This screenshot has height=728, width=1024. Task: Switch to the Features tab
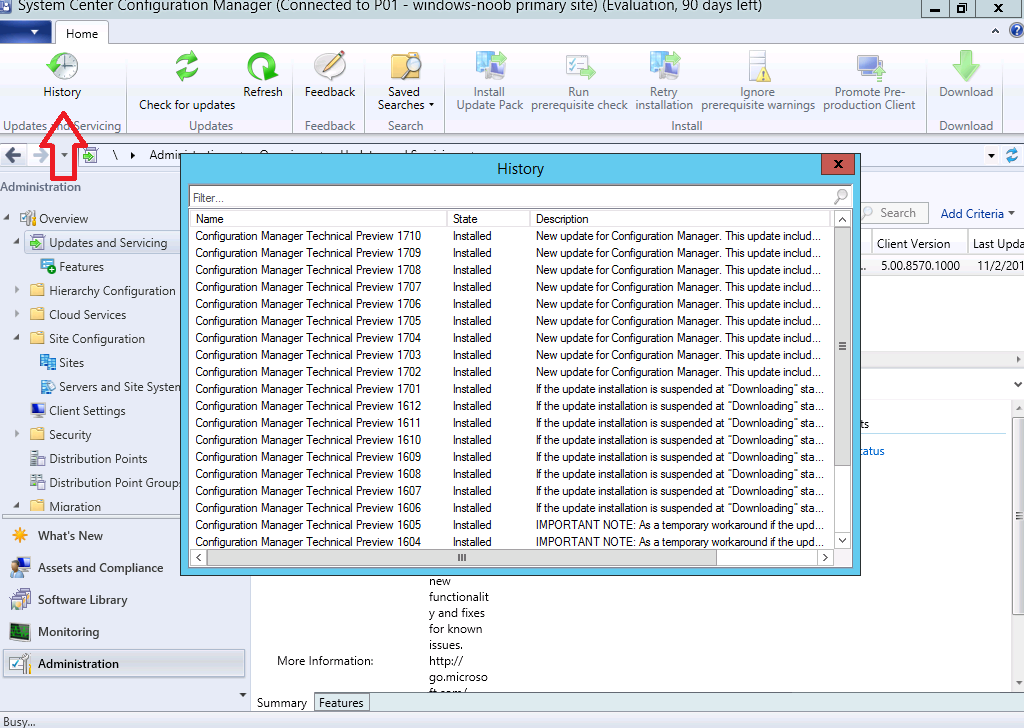(x=341, y=703)
